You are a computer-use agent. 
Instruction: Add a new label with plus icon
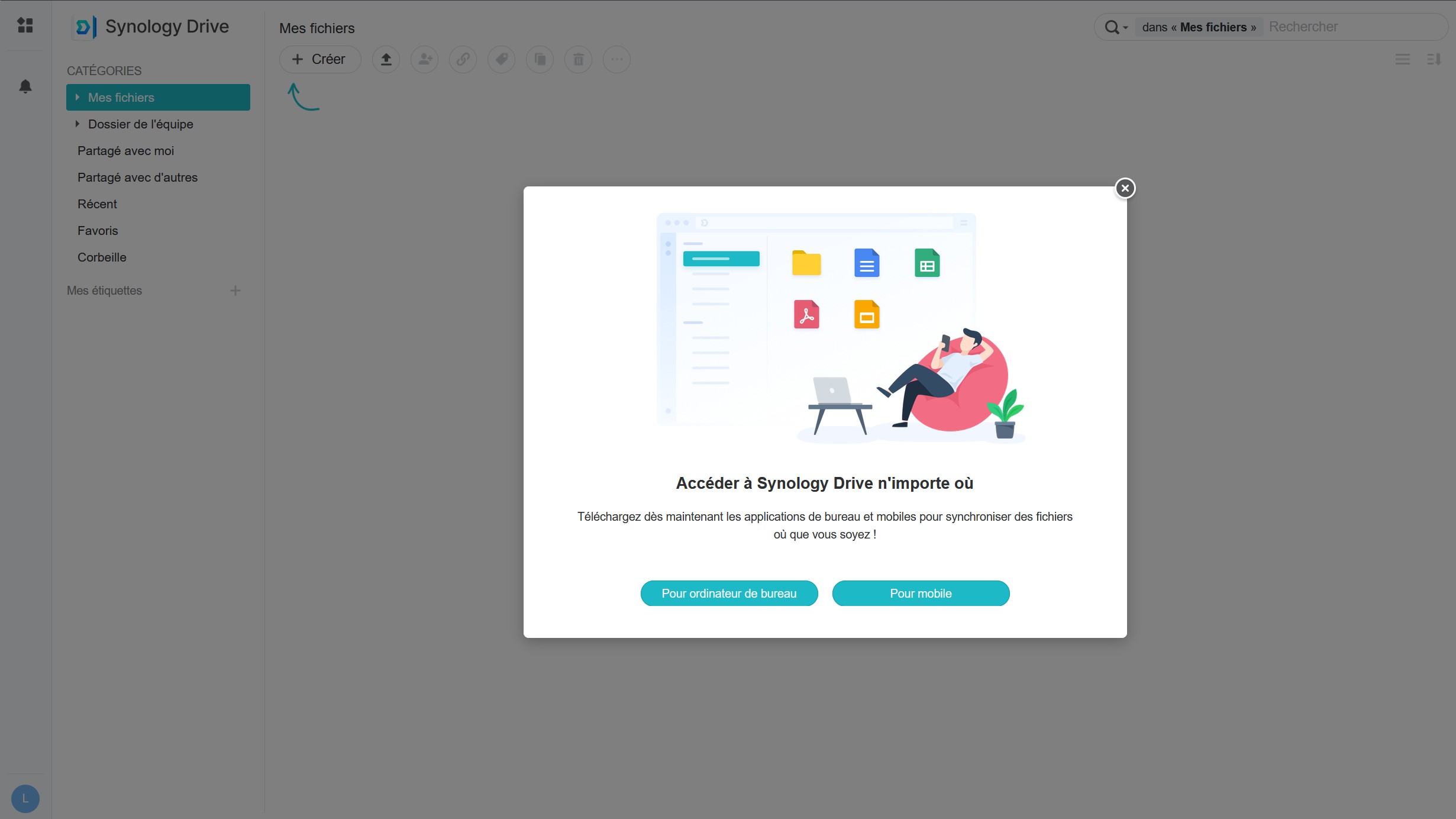click(x=235, y=291)
